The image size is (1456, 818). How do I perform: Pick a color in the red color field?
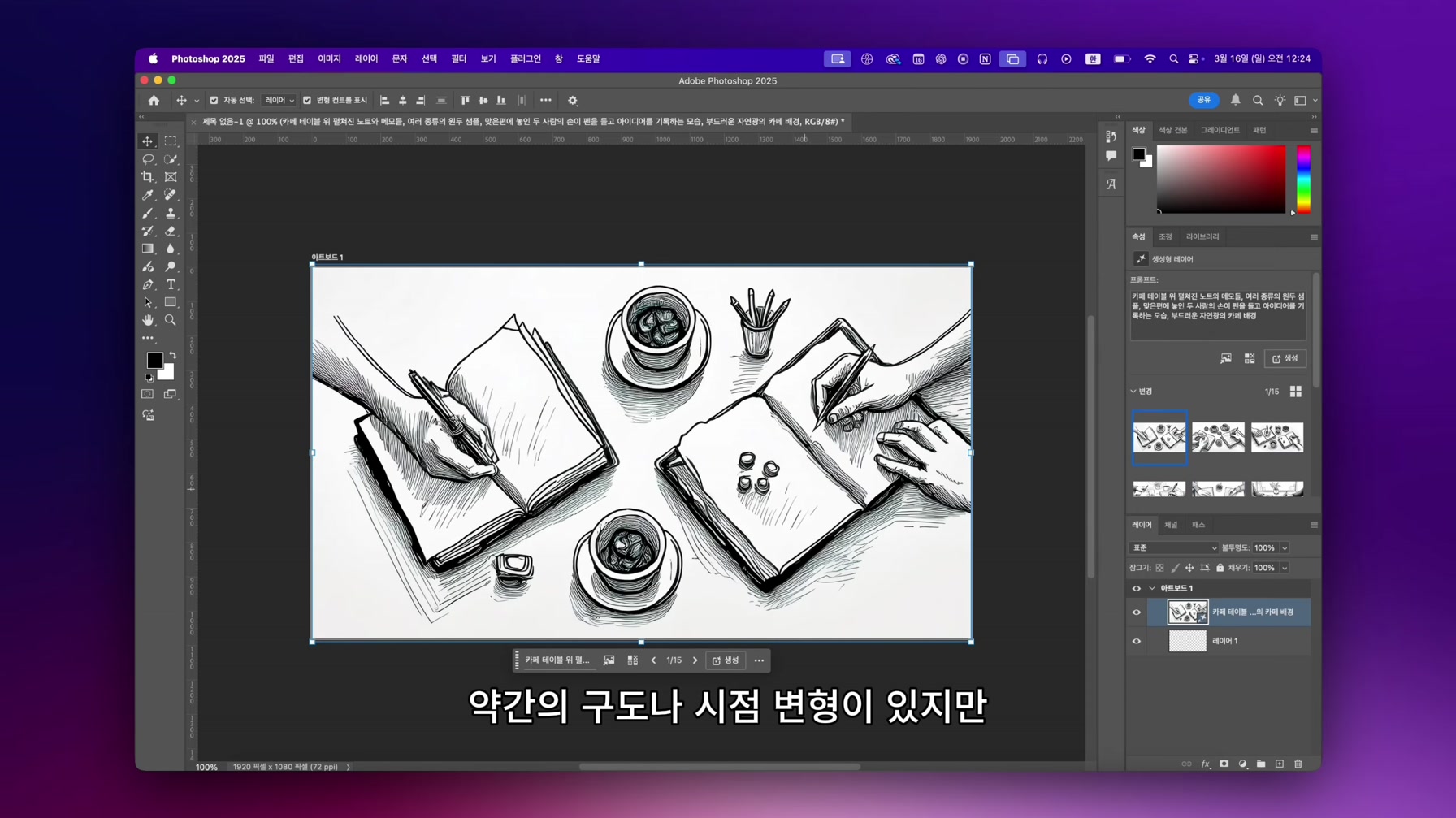[x=1221, y=180]
